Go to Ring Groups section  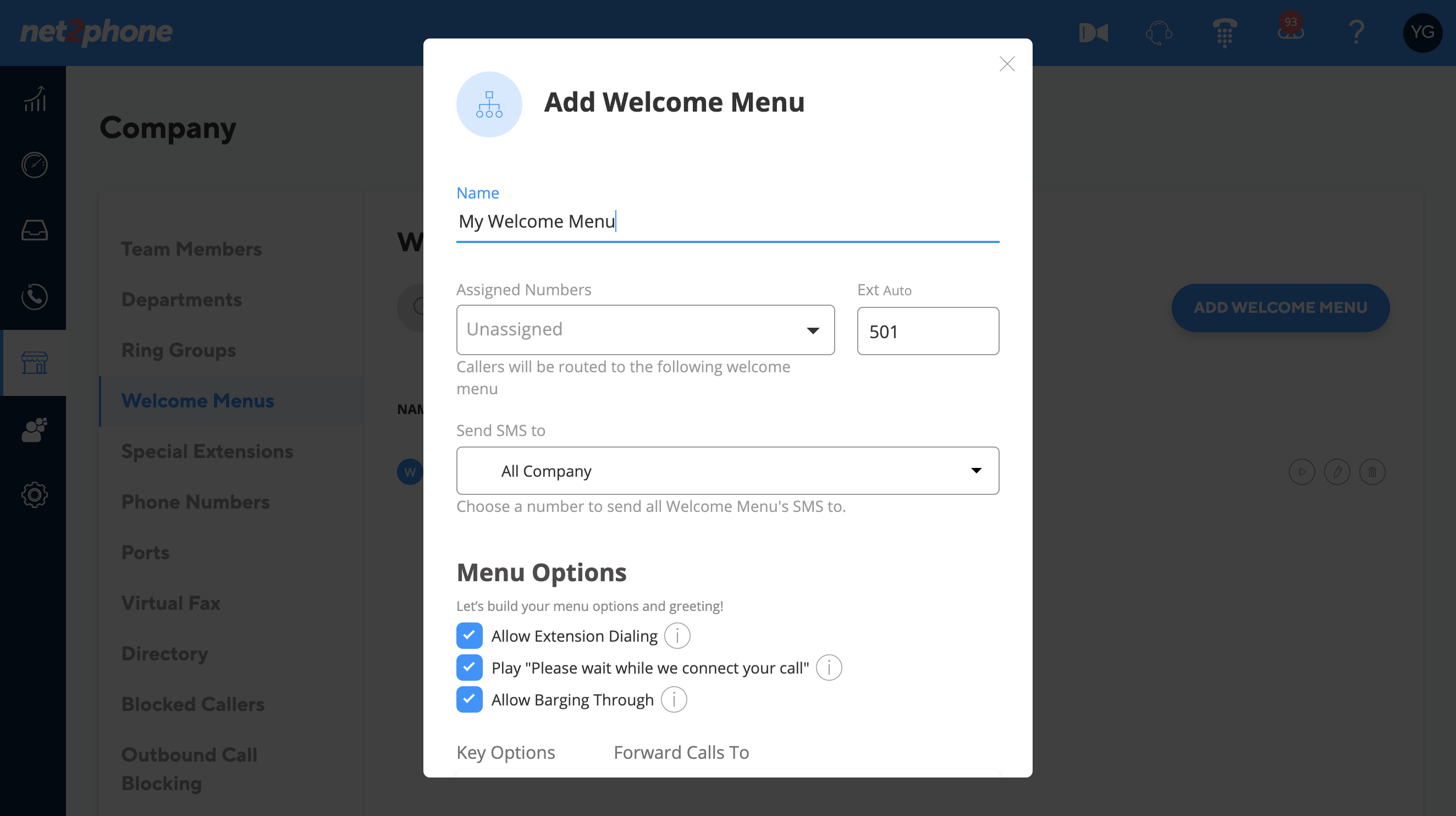[x=179, y=350]
